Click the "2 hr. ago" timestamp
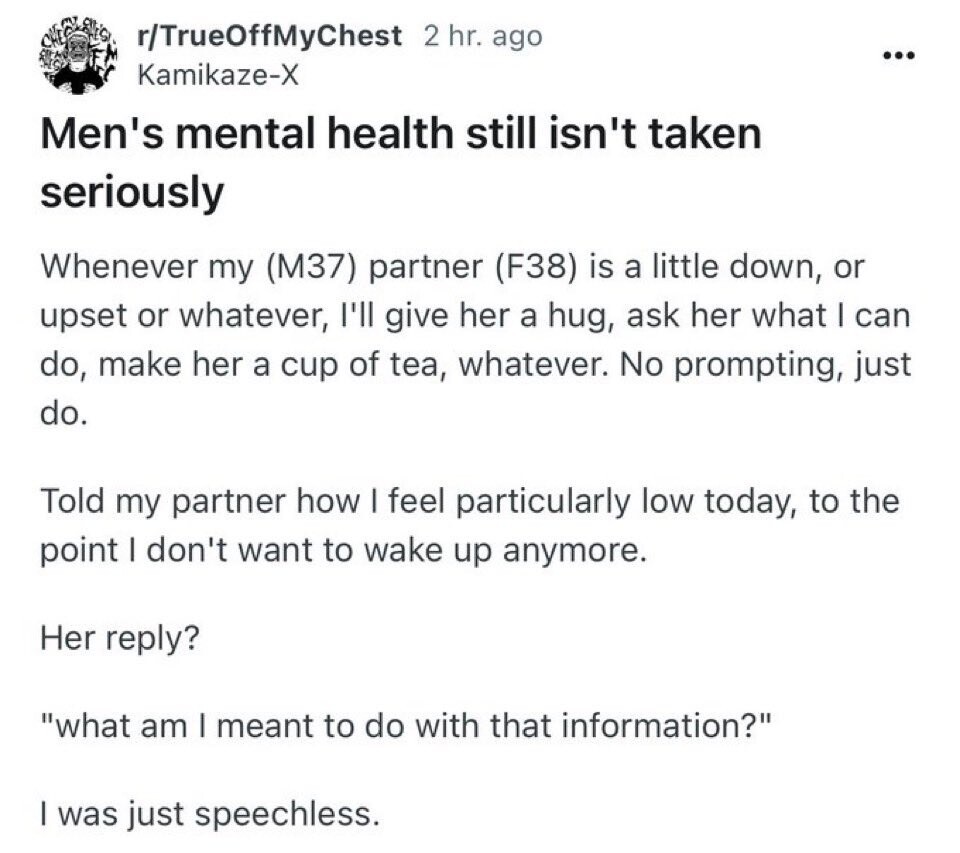This screenshot has width=960, height=853. (x=483, y=36)
